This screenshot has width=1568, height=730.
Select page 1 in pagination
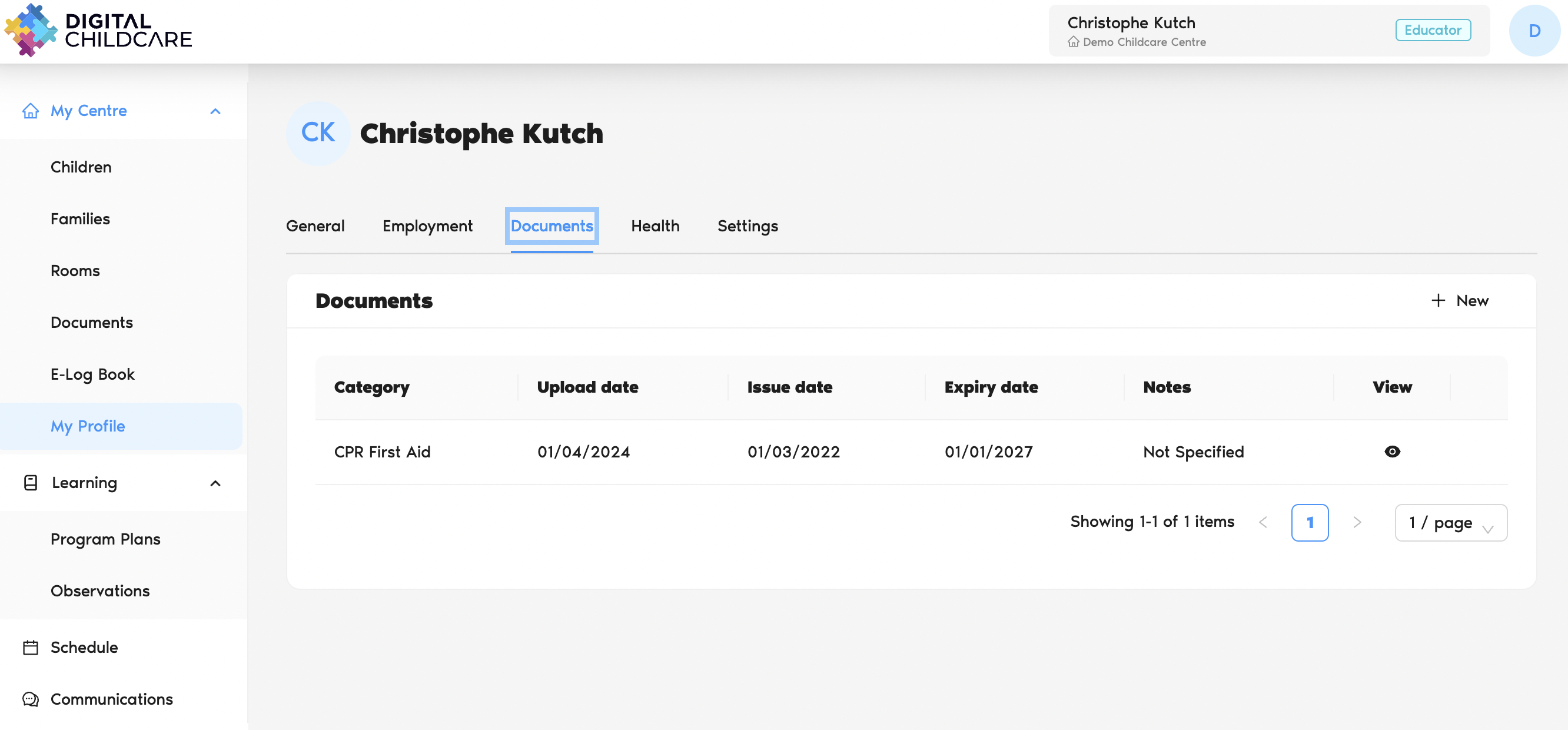pyautogui.click(x=1310, y=522)
